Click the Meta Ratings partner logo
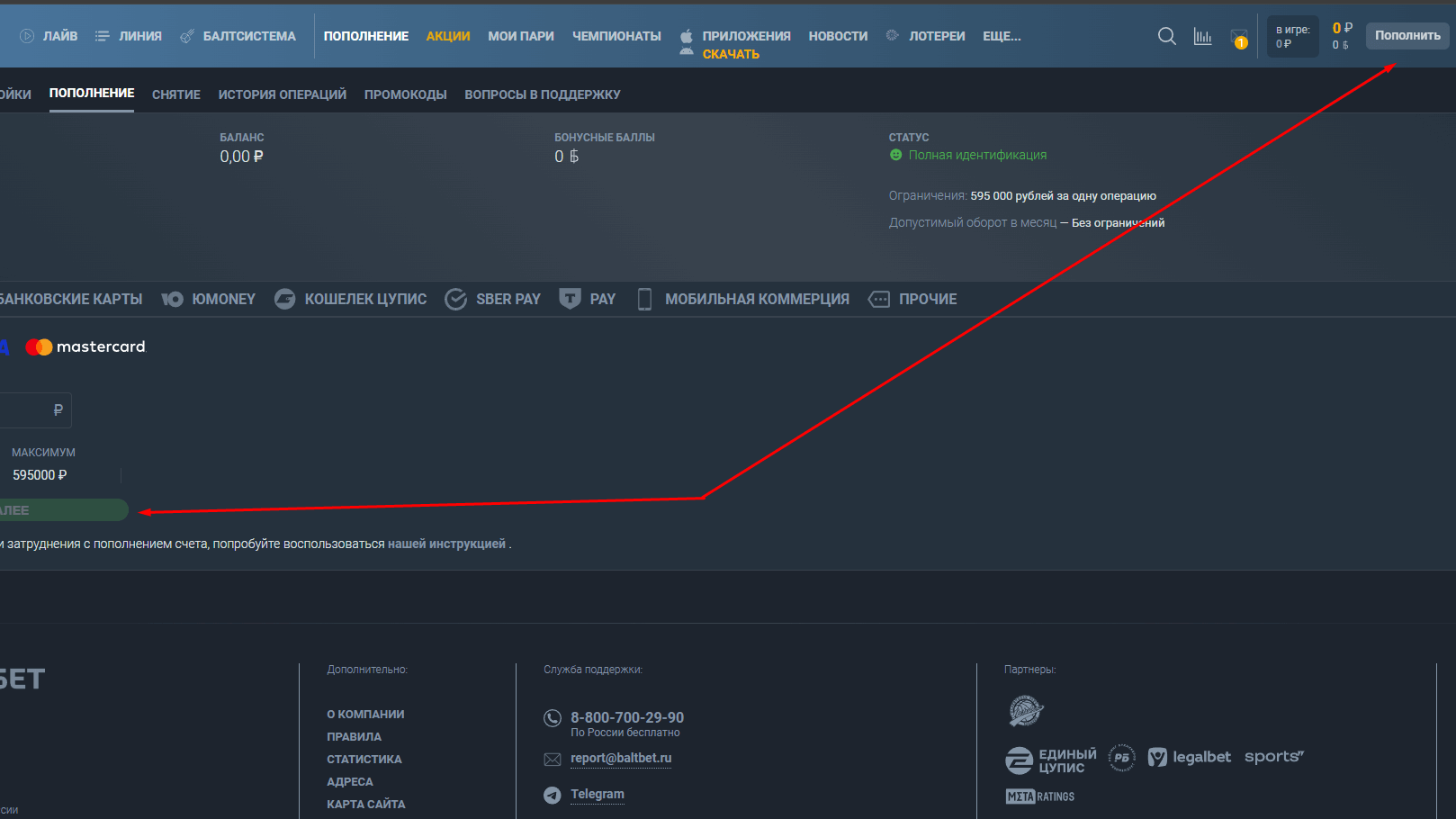Screen dimensions: 1456x819 tap(1040, 796)
